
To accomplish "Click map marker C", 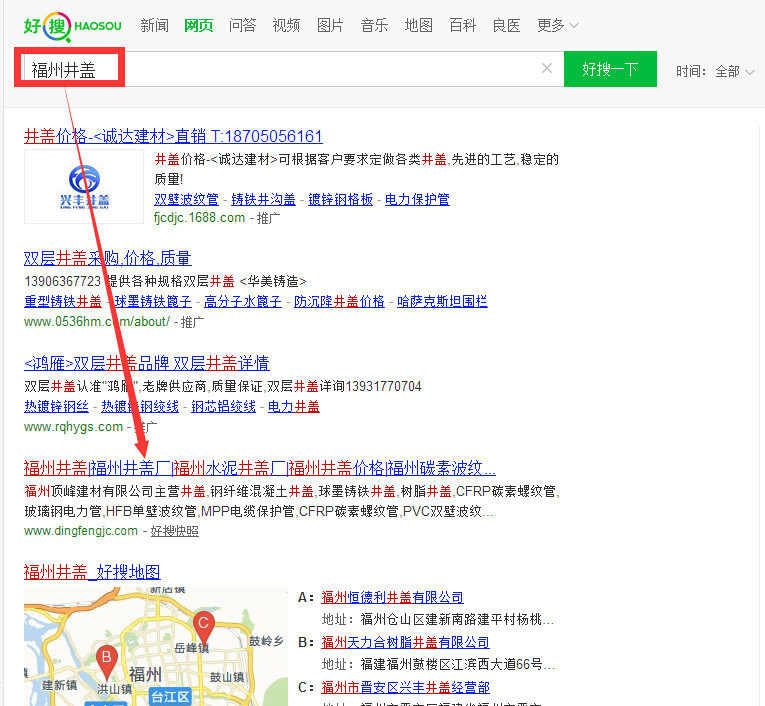I will click(203, 626).
